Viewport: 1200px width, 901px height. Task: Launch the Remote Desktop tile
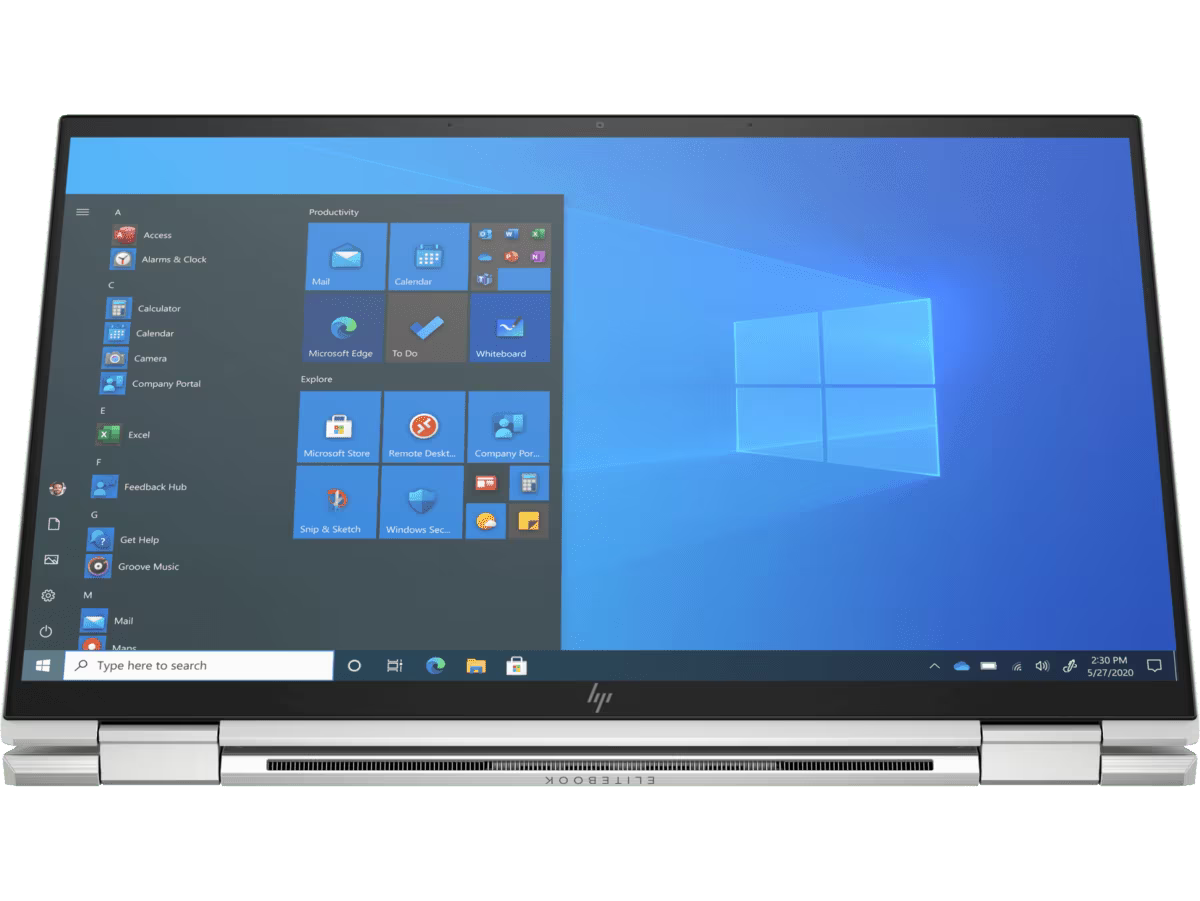[x=424, y=426]
